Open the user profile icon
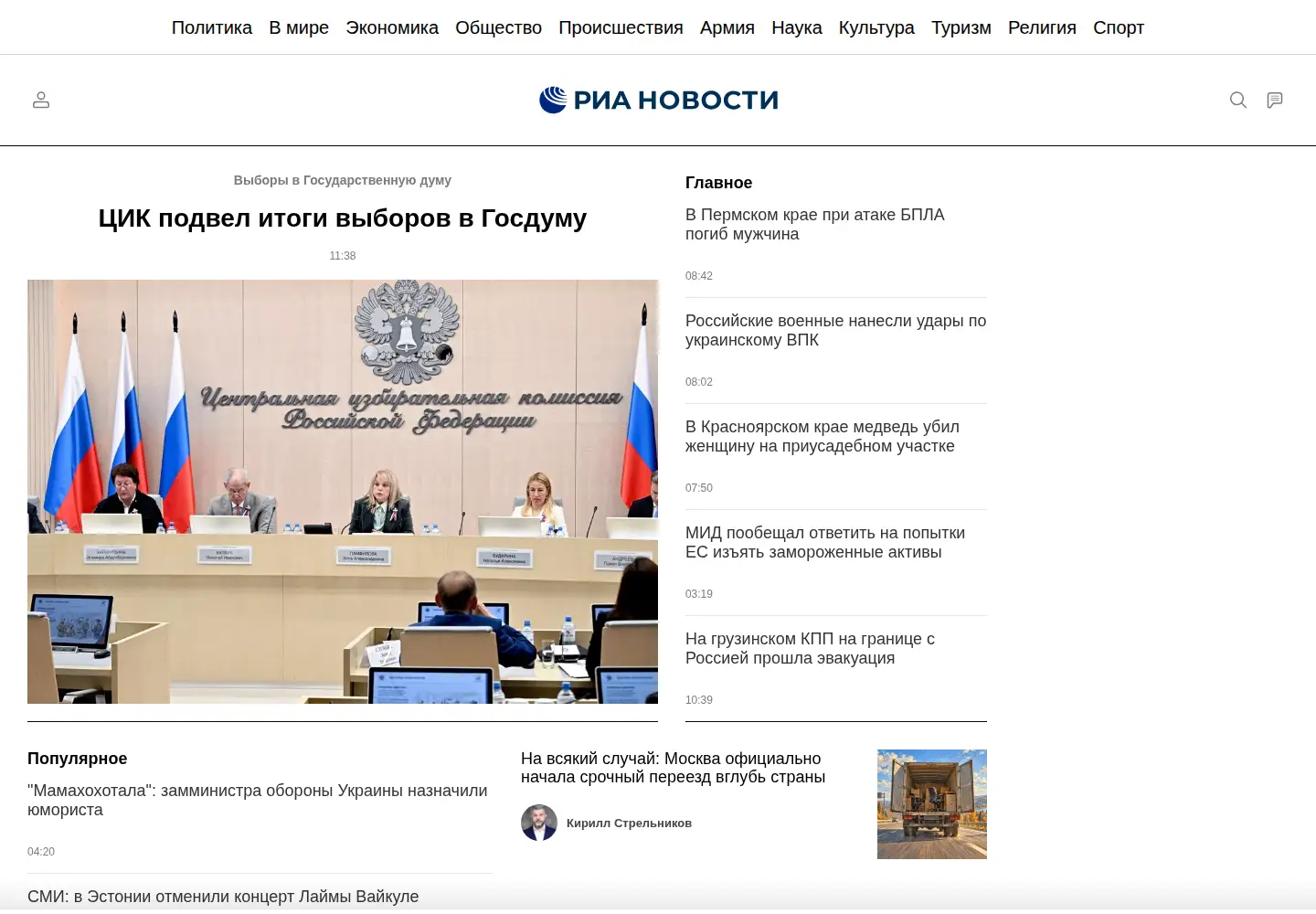The height and width of the screenshot is (914, 1316). click(x=41, y=100)
